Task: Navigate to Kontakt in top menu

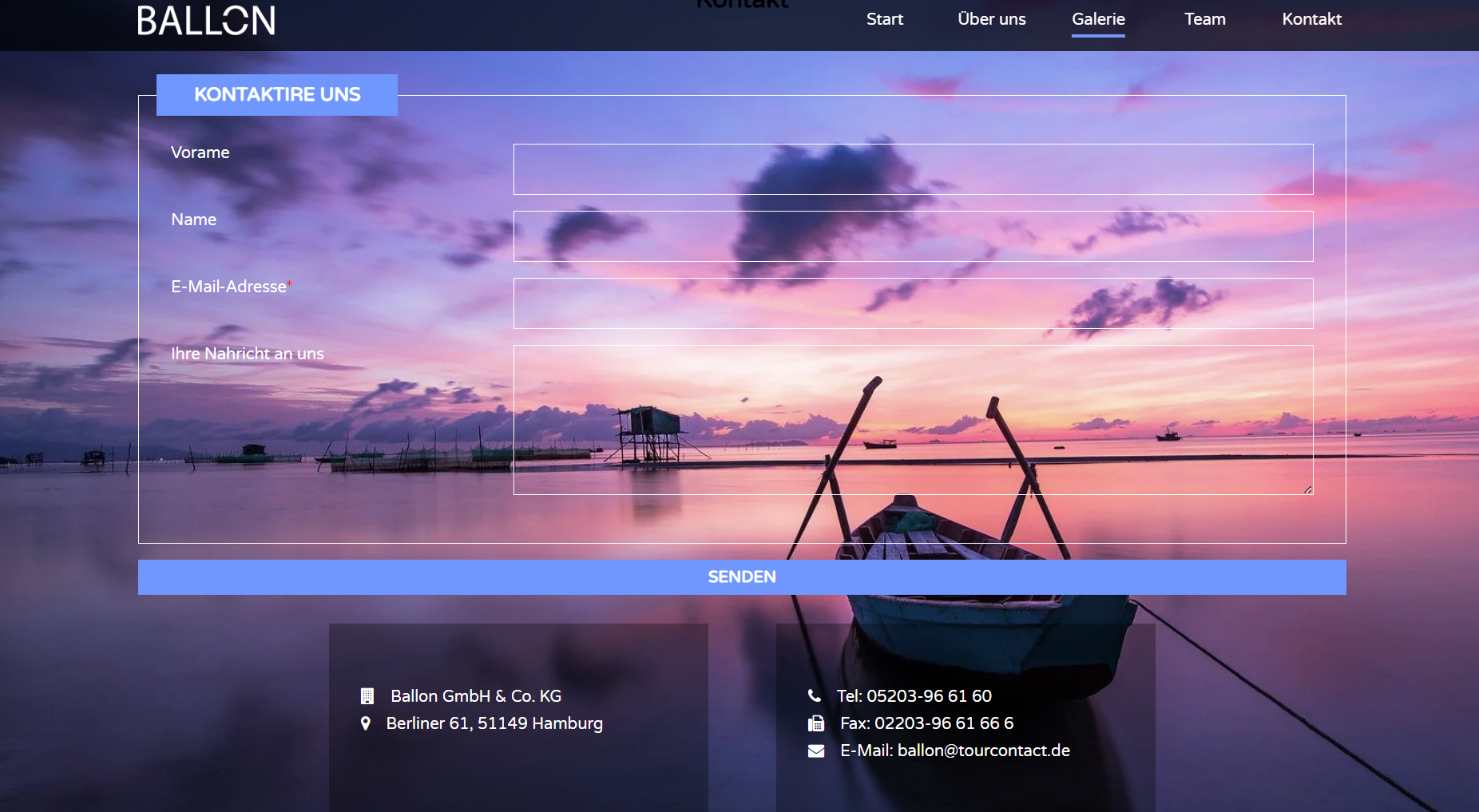Action: tap(1311, 19)
